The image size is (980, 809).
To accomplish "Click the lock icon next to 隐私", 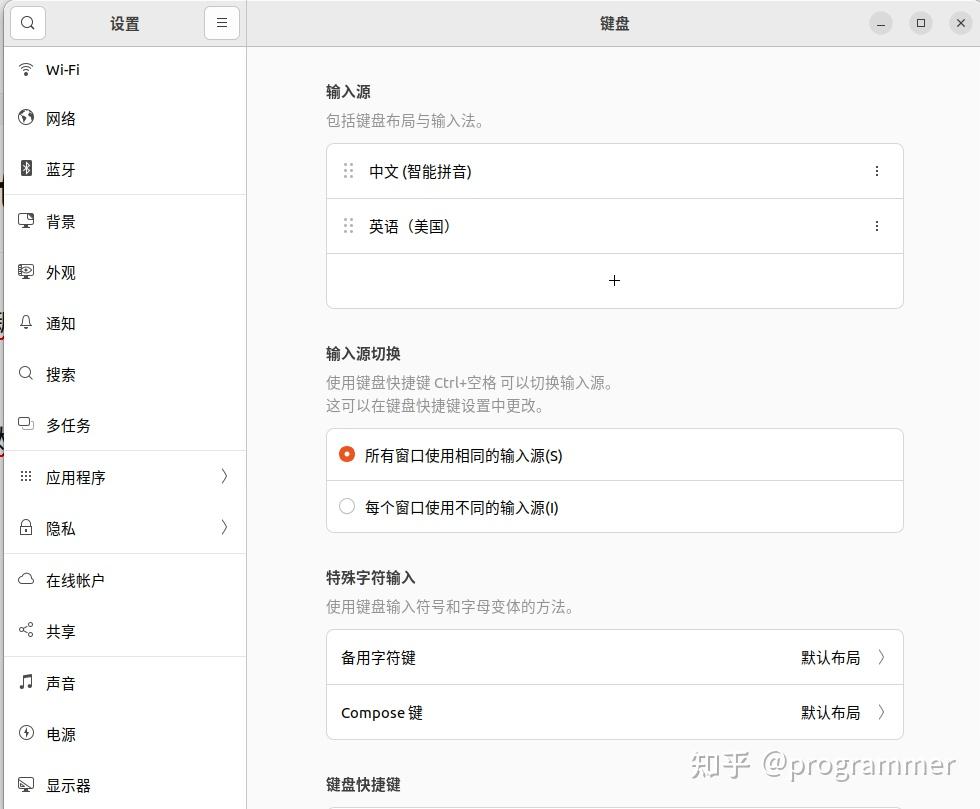I will coord(26,527).
